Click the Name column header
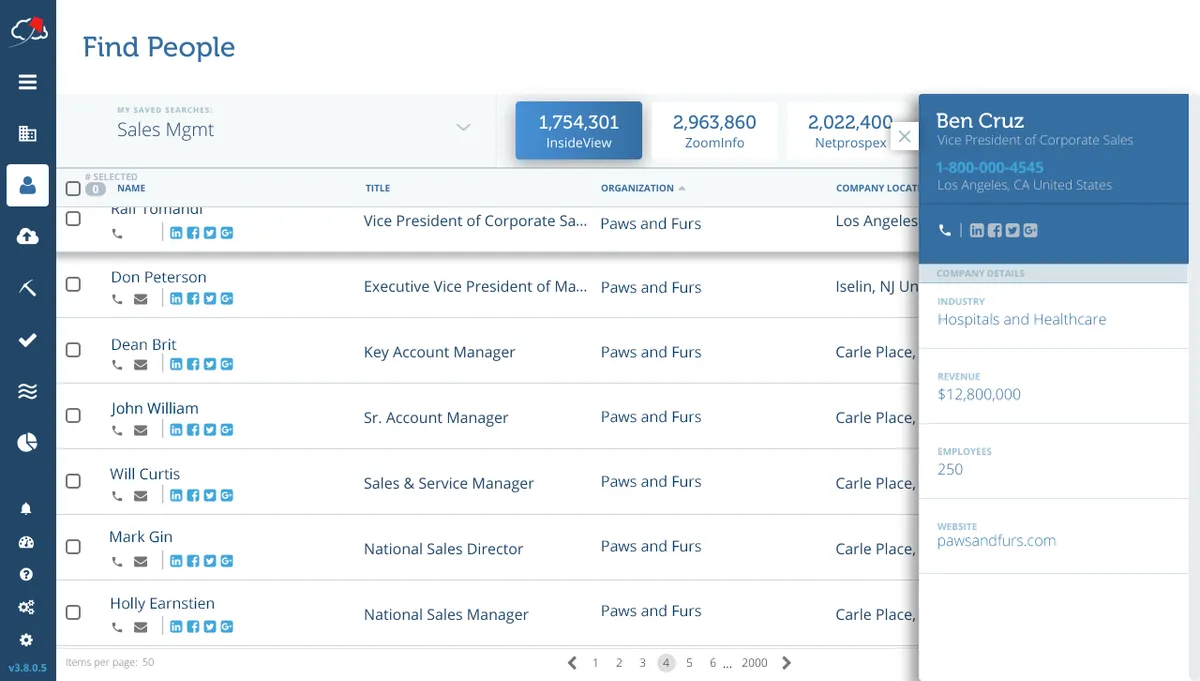1200x681 pixels. (x=131, y=188)
